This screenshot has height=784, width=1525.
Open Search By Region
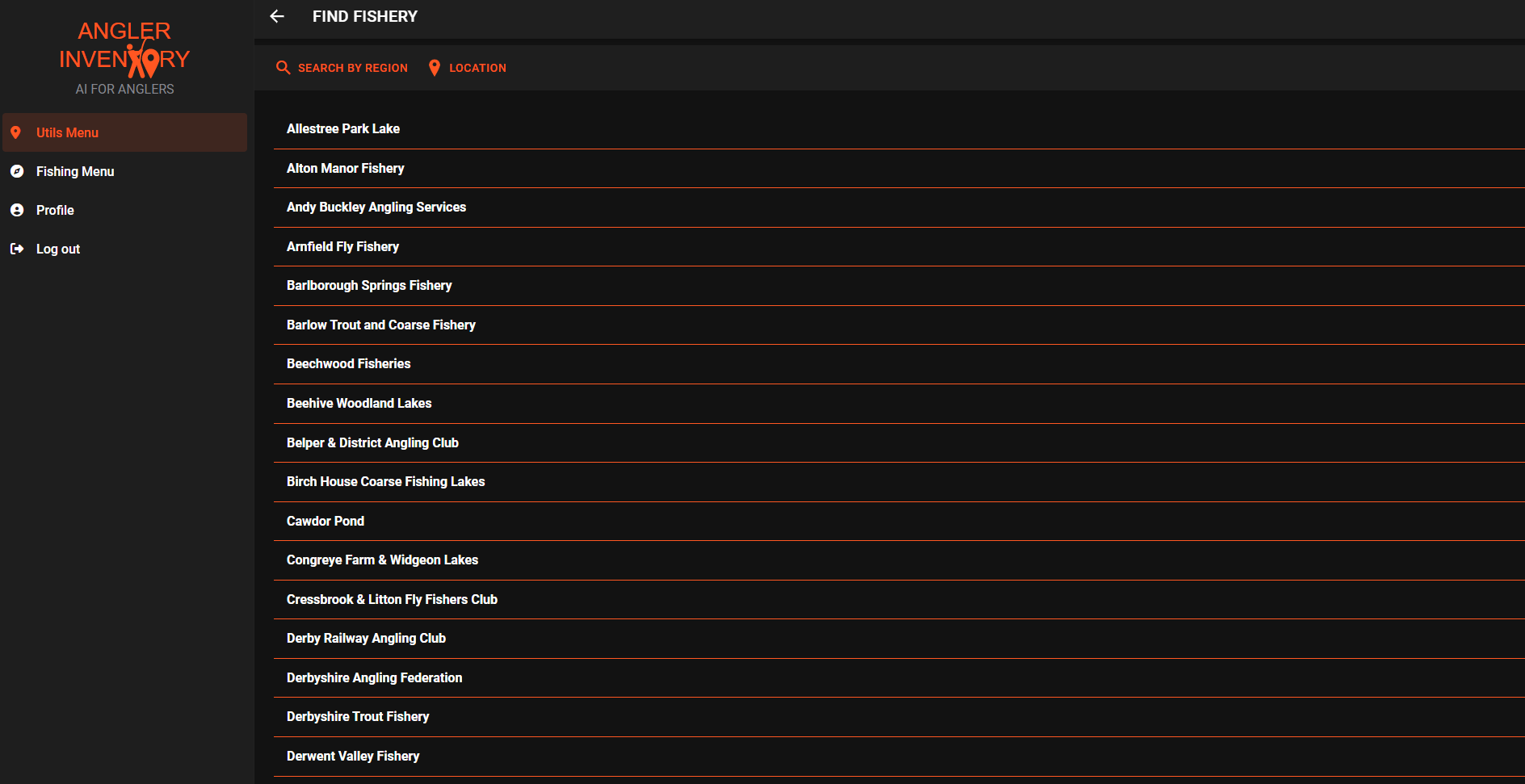pos(352,68)
